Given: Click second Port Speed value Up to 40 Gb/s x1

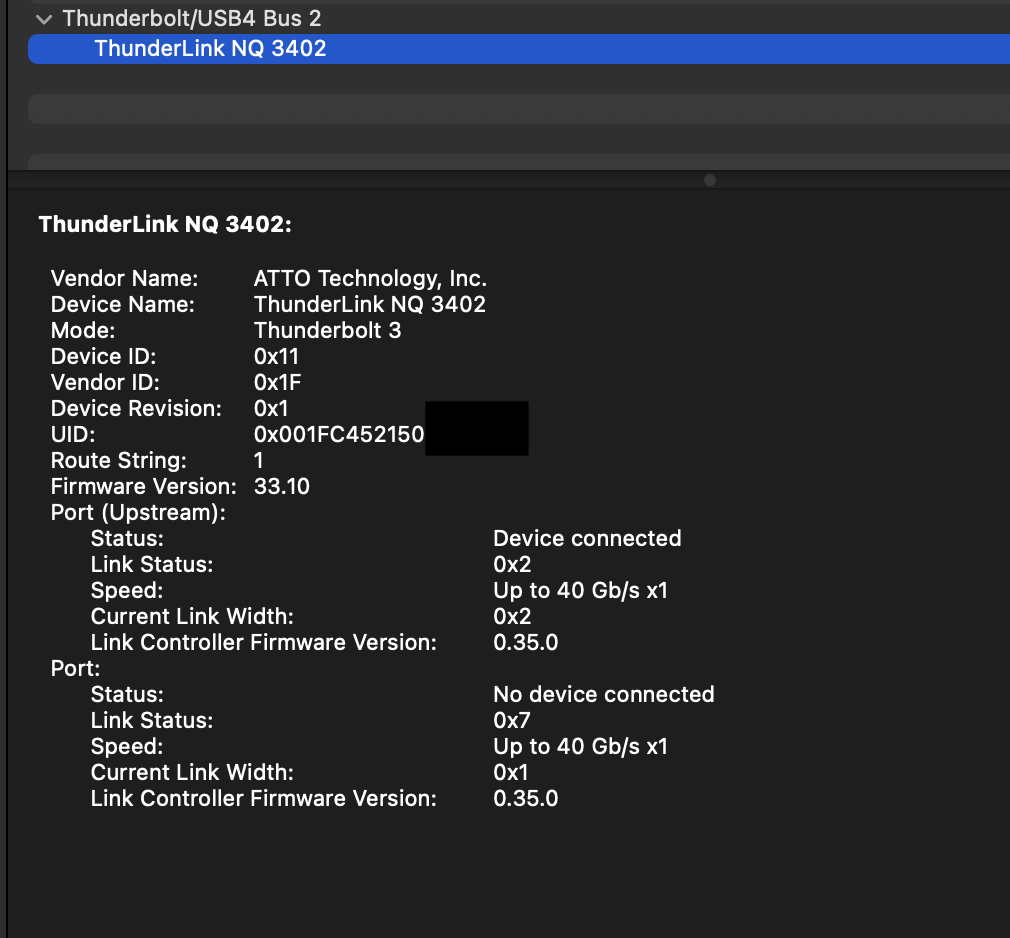Looking at the screenshot, I should click(x=580, y=747).
